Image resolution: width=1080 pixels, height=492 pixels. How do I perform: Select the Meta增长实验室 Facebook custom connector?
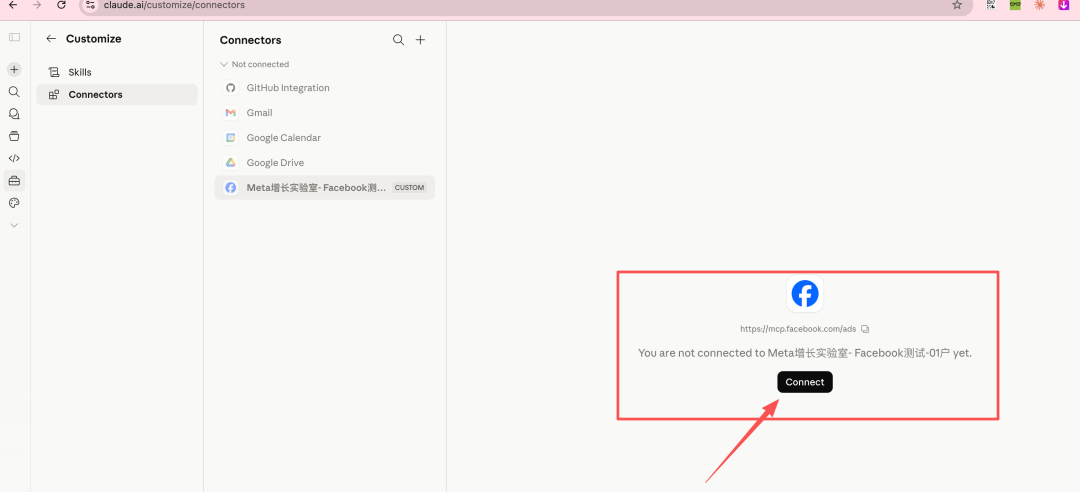(324, 187)
